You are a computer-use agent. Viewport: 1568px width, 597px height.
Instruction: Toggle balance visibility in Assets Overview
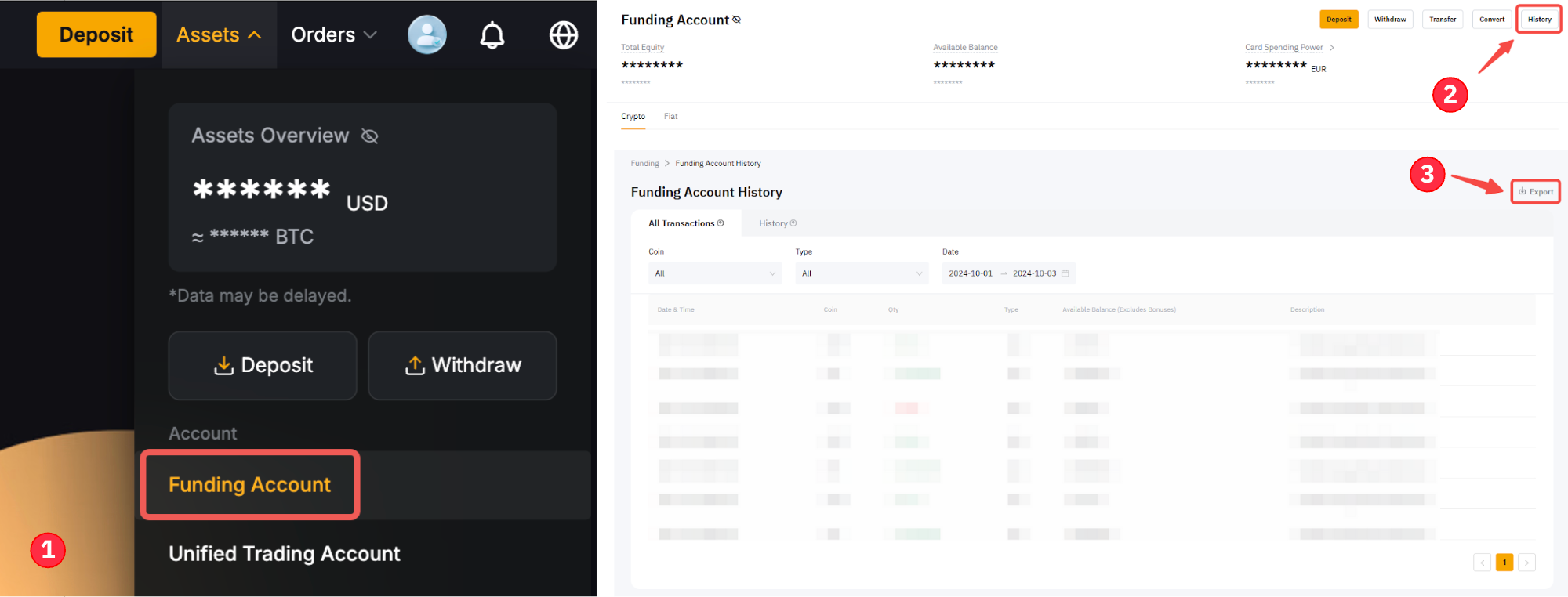pyautogui.click(x=369, y=136)
